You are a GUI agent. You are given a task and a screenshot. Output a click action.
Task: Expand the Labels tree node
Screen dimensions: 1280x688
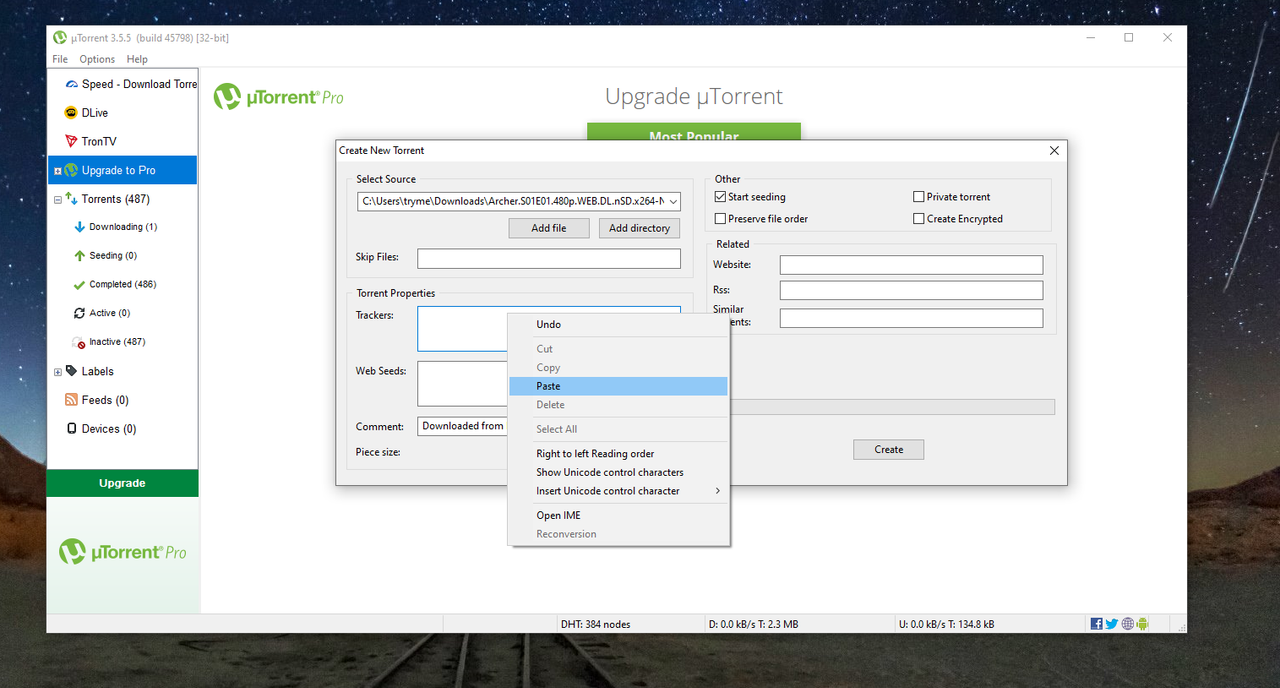pos(58,372)
